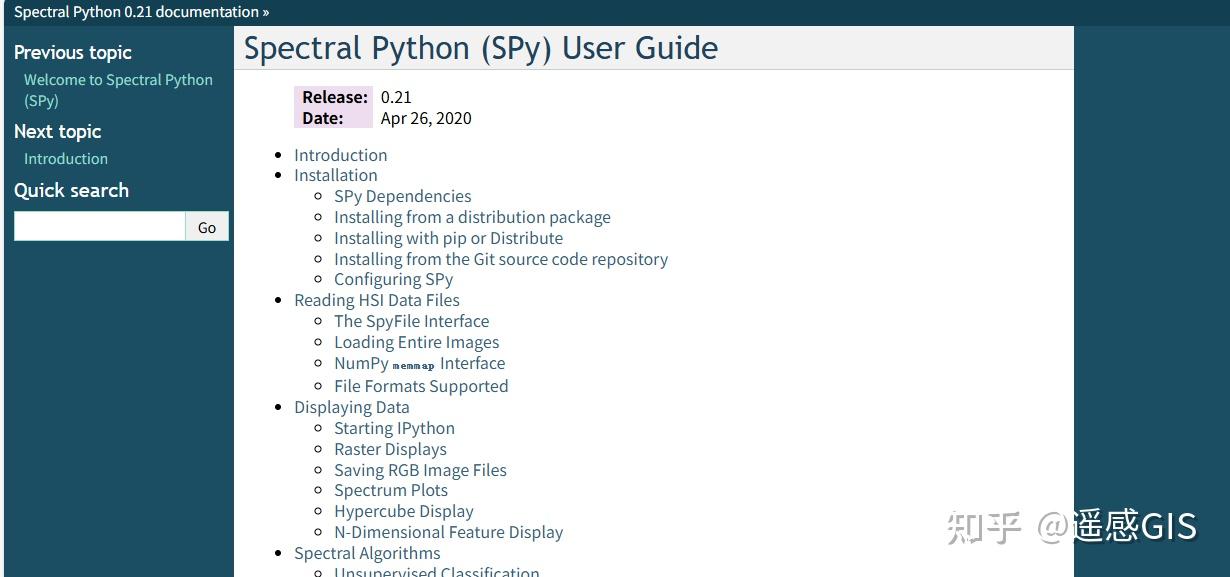
Task: Open Installing from the Git source code repository
Action: (x=500, y=259)
